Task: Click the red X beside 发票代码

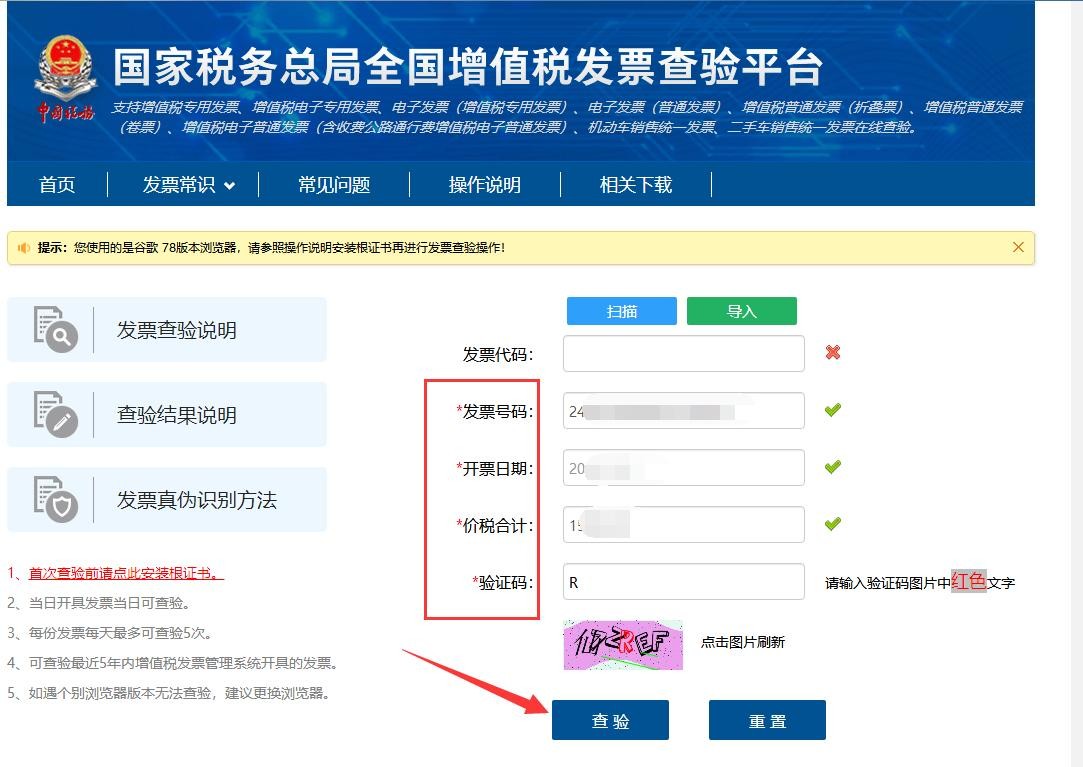Action: 832,353
